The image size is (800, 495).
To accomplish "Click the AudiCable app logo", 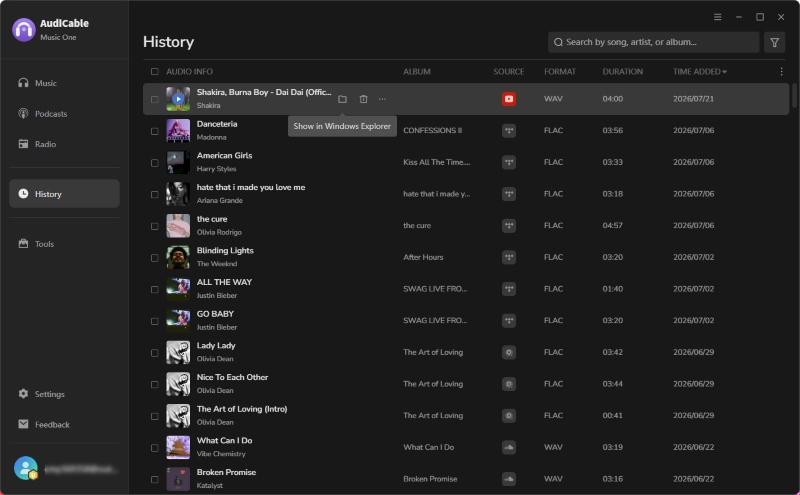I will 23,30.
